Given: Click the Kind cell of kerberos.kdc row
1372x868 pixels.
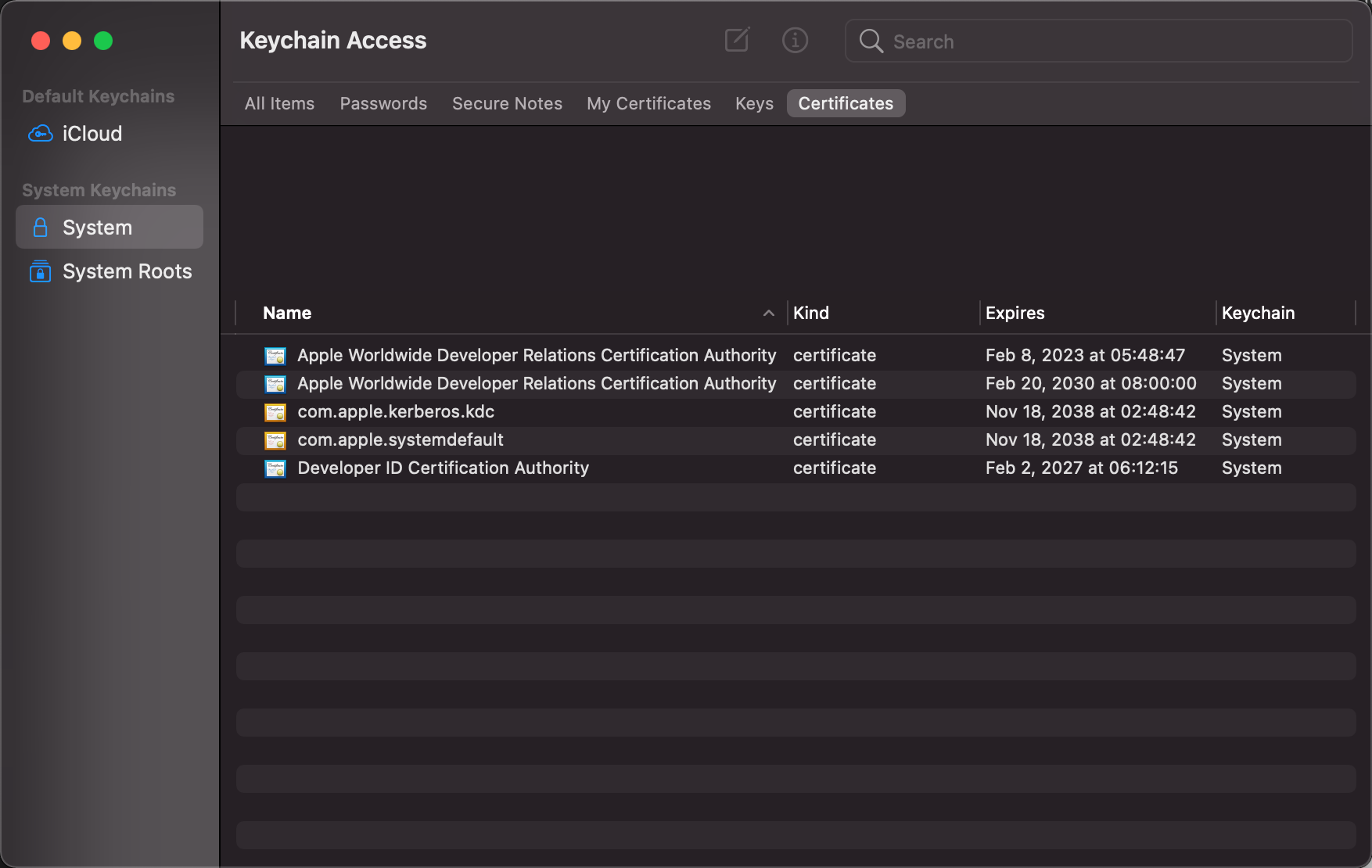Looking at the screenshot, I should (x=835, y=412).
